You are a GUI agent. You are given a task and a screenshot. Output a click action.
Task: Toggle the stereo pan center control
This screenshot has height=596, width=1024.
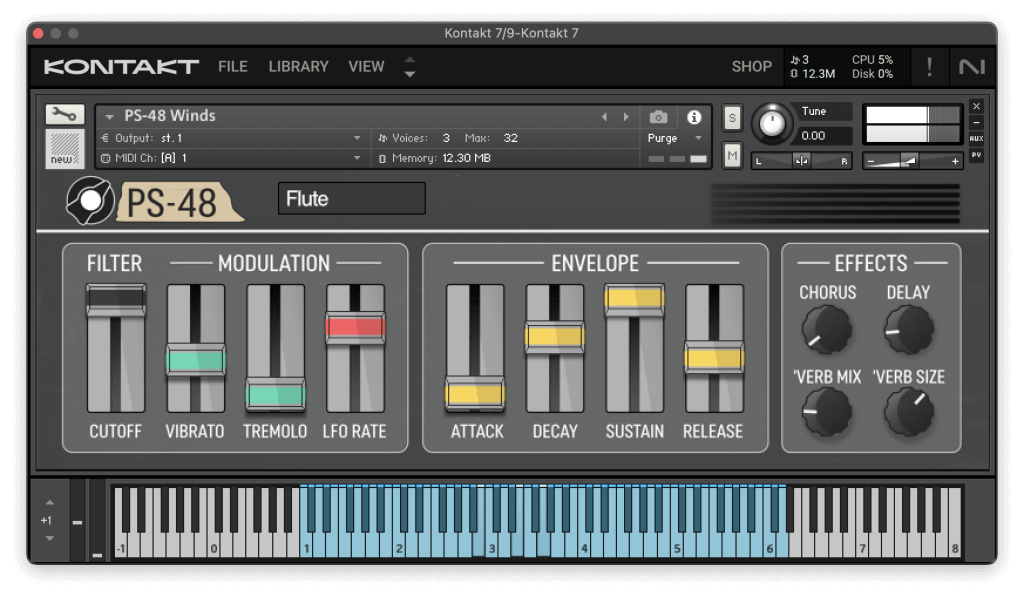800,160
